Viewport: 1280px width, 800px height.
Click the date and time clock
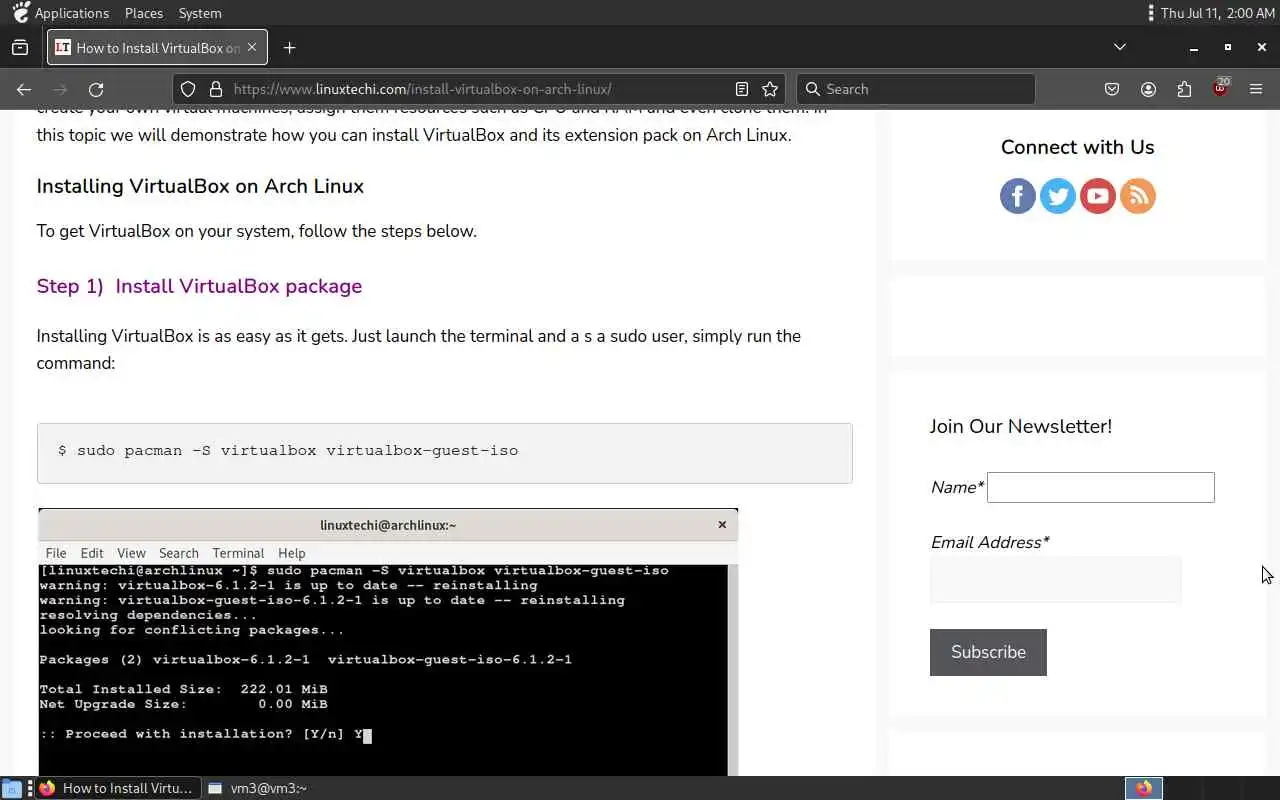[x=1217, y=13]
